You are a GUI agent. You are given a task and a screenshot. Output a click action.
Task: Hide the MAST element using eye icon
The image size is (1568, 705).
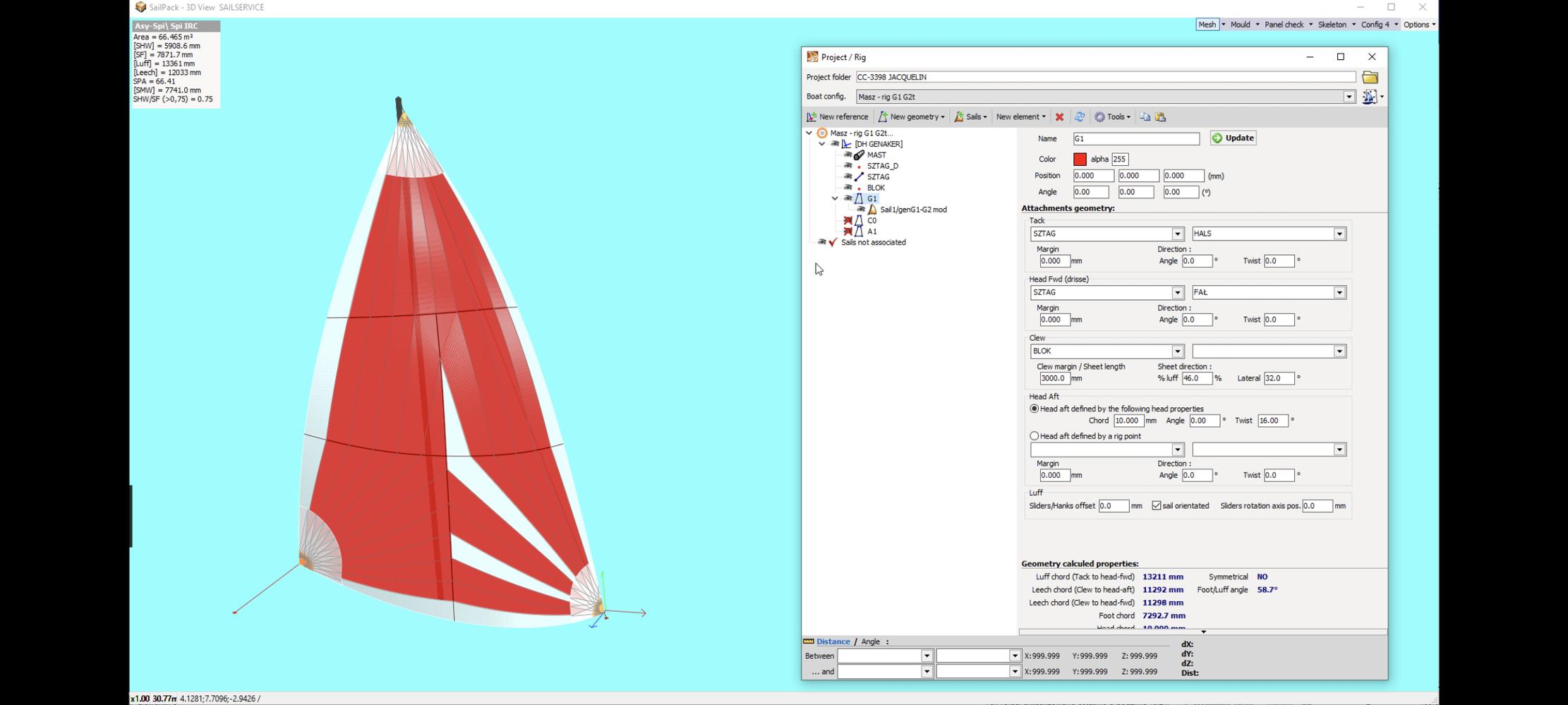click(848, 155)
